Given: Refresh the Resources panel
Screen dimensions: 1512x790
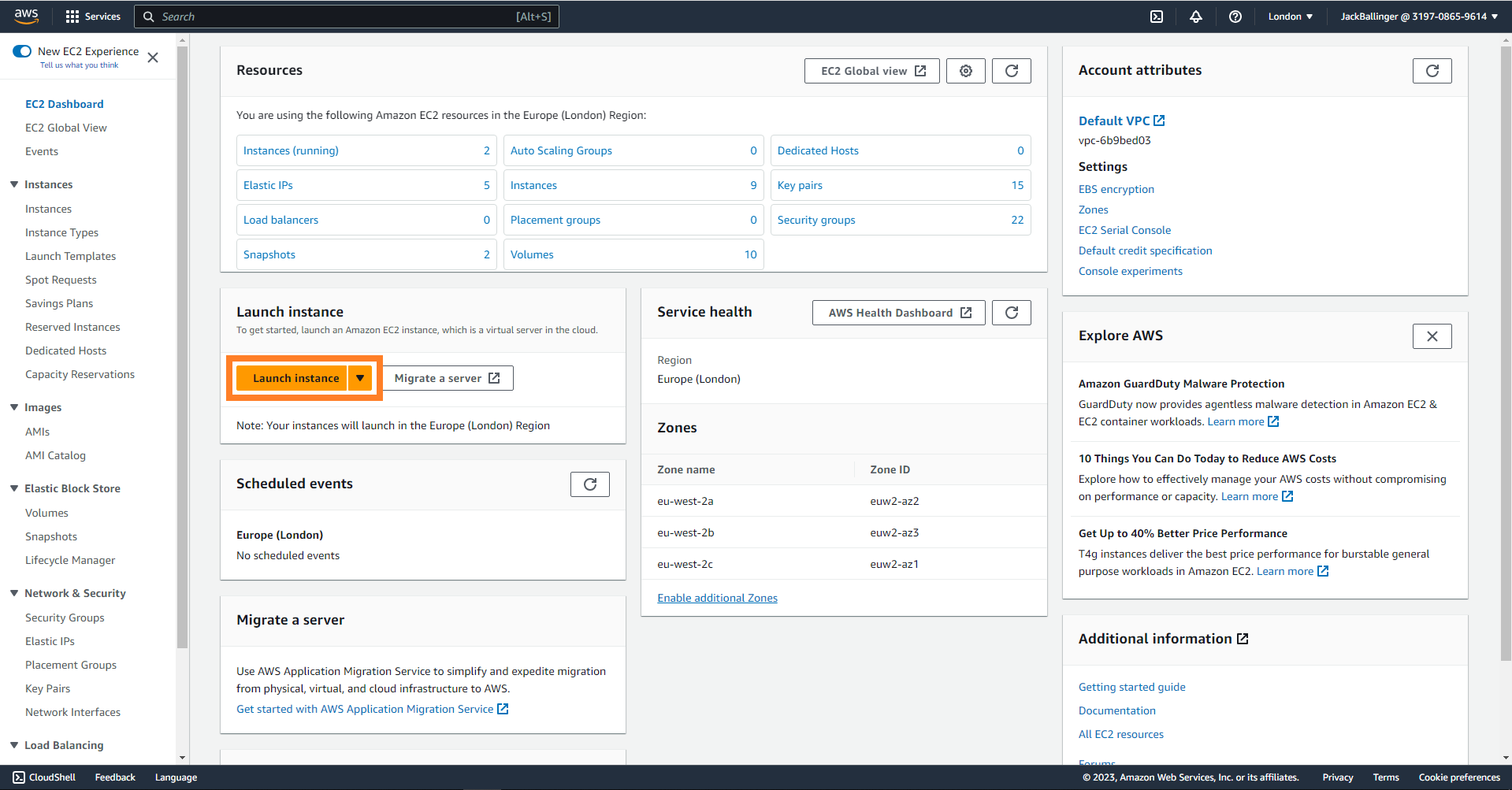Looking at the screenshot, I should click(1011, 71).
